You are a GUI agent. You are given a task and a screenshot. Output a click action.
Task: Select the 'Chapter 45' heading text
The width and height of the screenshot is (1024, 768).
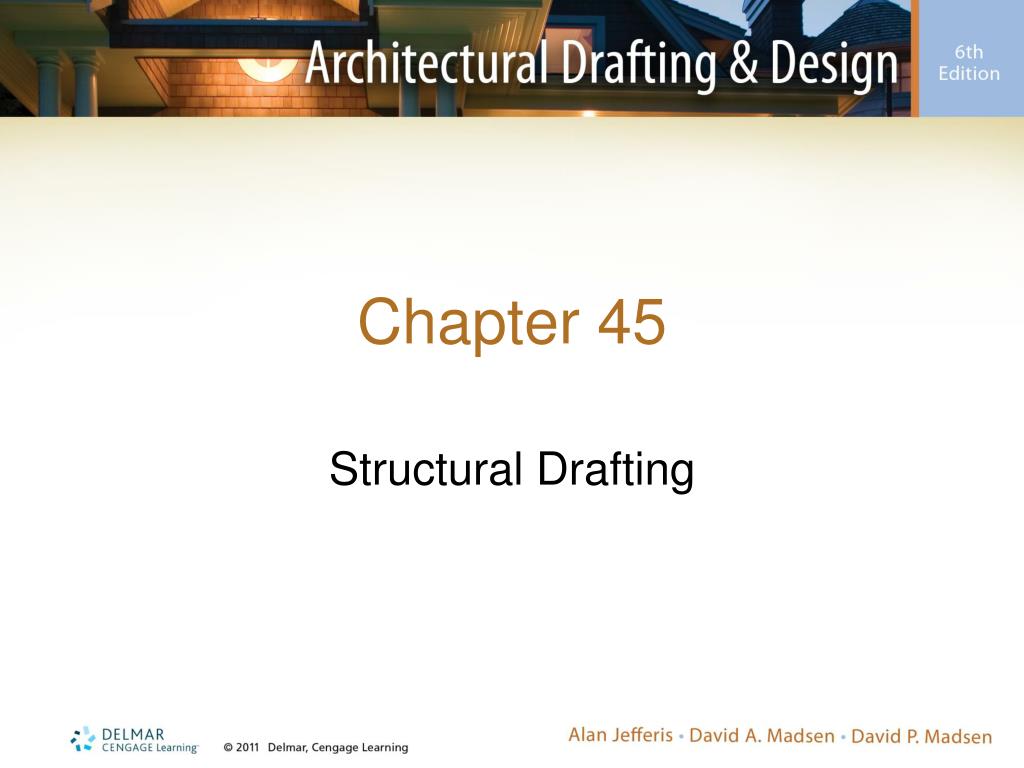511,323
